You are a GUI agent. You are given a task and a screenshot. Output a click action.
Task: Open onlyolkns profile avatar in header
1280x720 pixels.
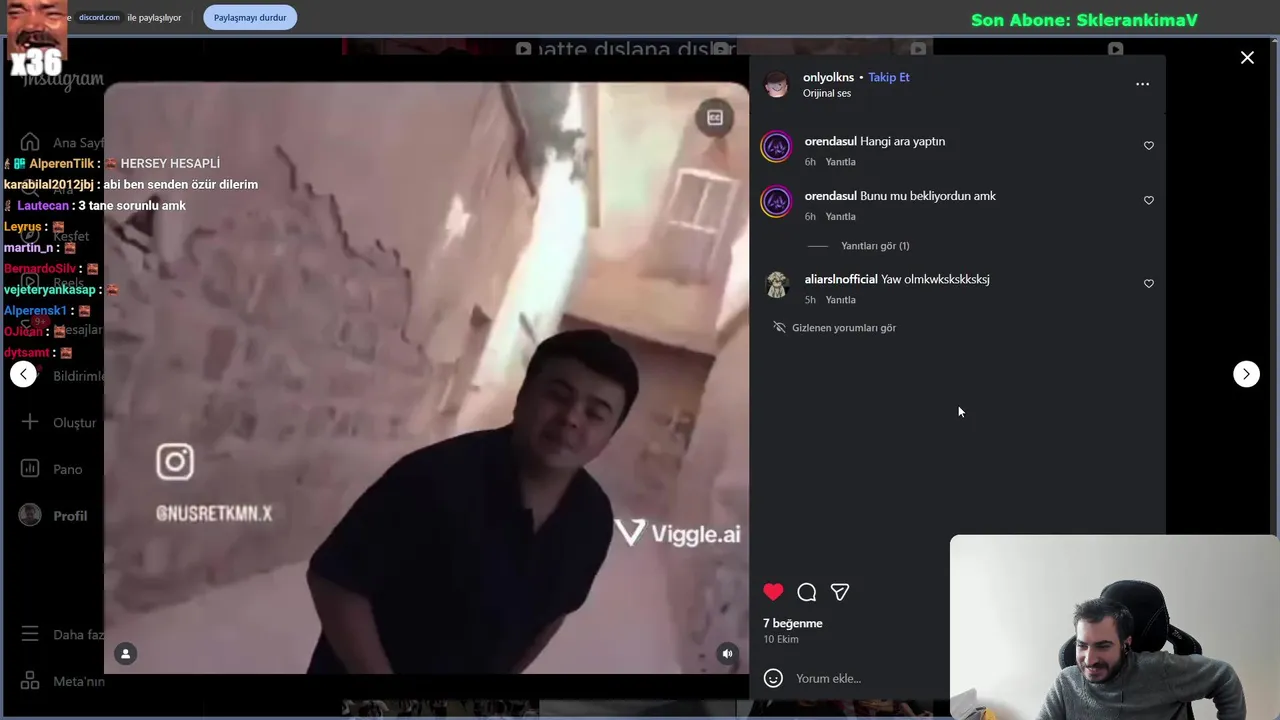777,84
